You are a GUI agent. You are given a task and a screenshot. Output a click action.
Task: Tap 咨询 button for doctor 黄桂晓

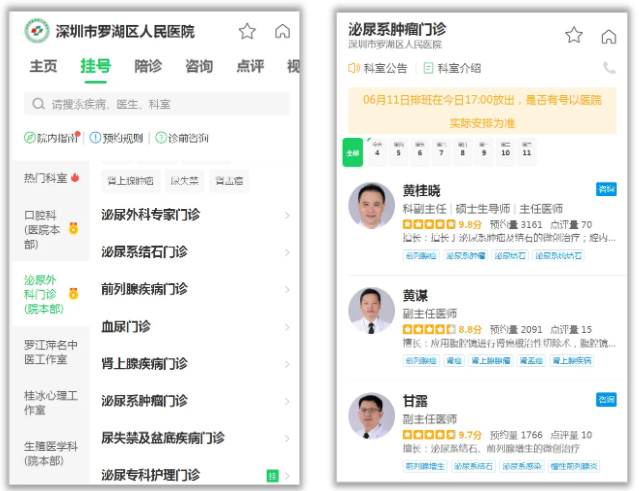tap(606, 190)
